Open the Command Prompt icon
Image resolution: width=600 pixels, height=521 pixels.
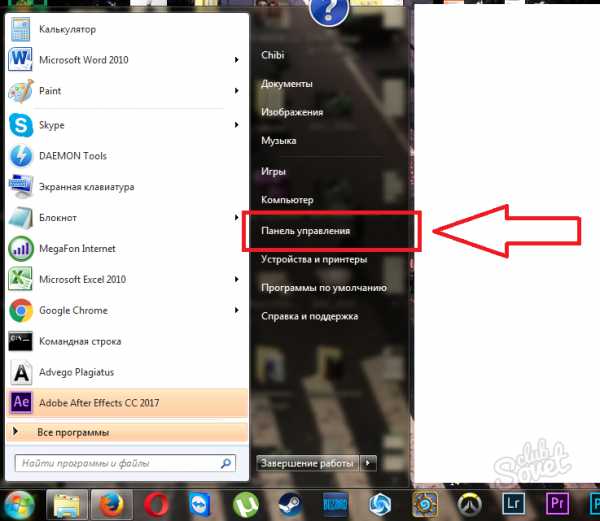pos(21,341)
